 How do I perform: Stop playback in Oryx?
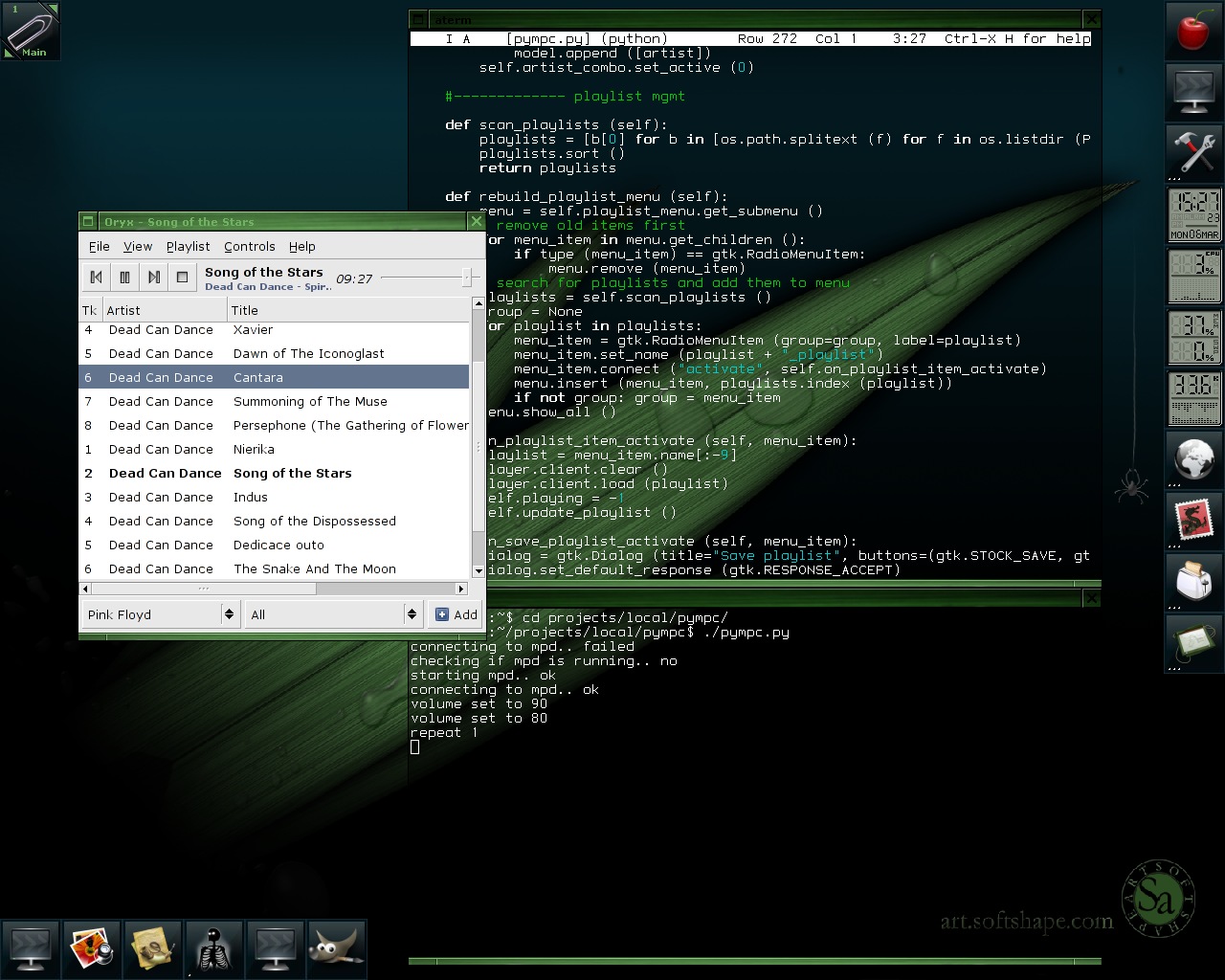182,278
